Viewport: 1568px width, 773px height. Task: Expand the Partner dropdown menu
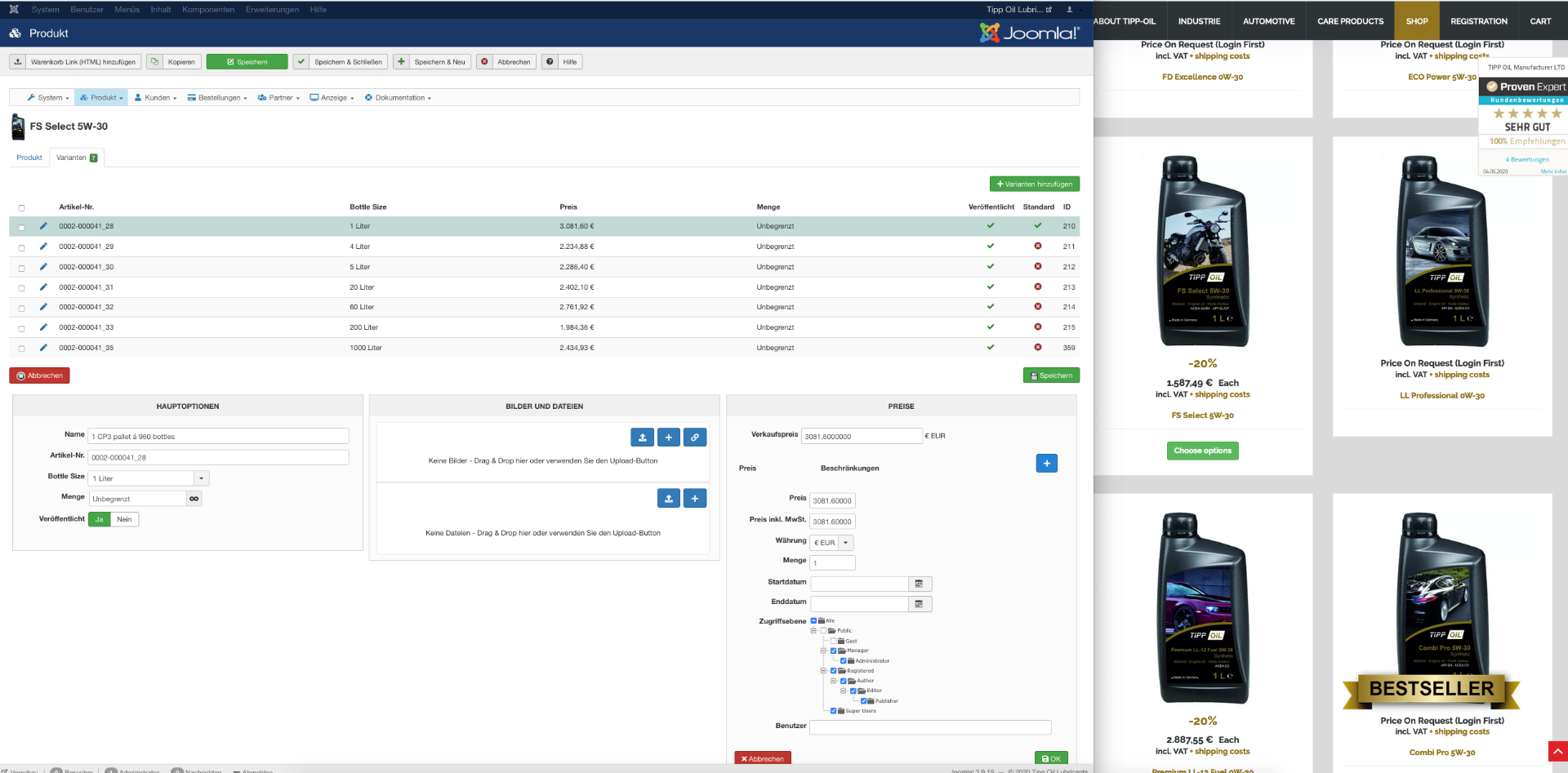point(278,98)
